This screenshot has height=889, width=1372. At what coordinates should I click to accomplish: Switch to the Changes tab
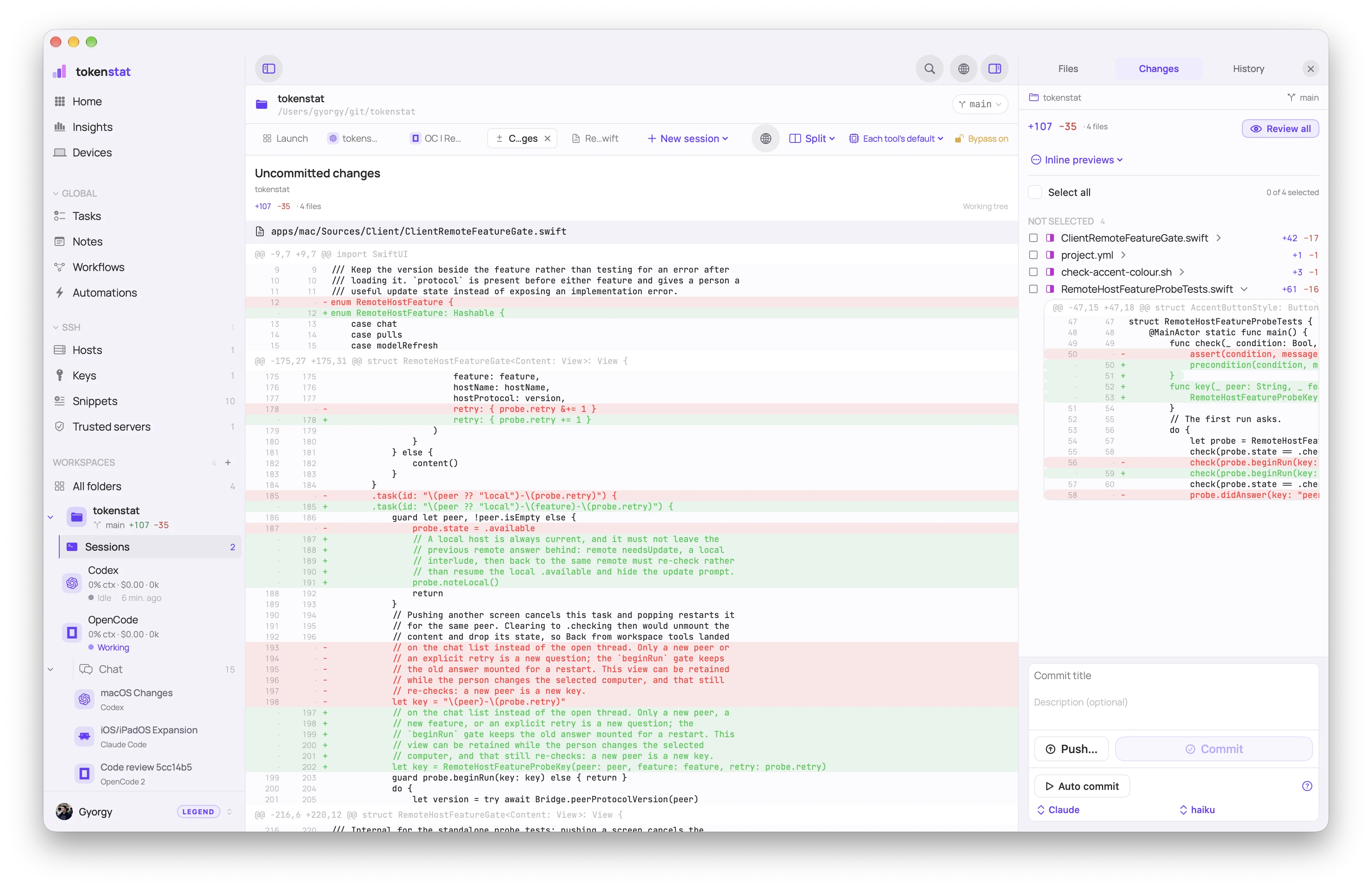click(1158, 69)
